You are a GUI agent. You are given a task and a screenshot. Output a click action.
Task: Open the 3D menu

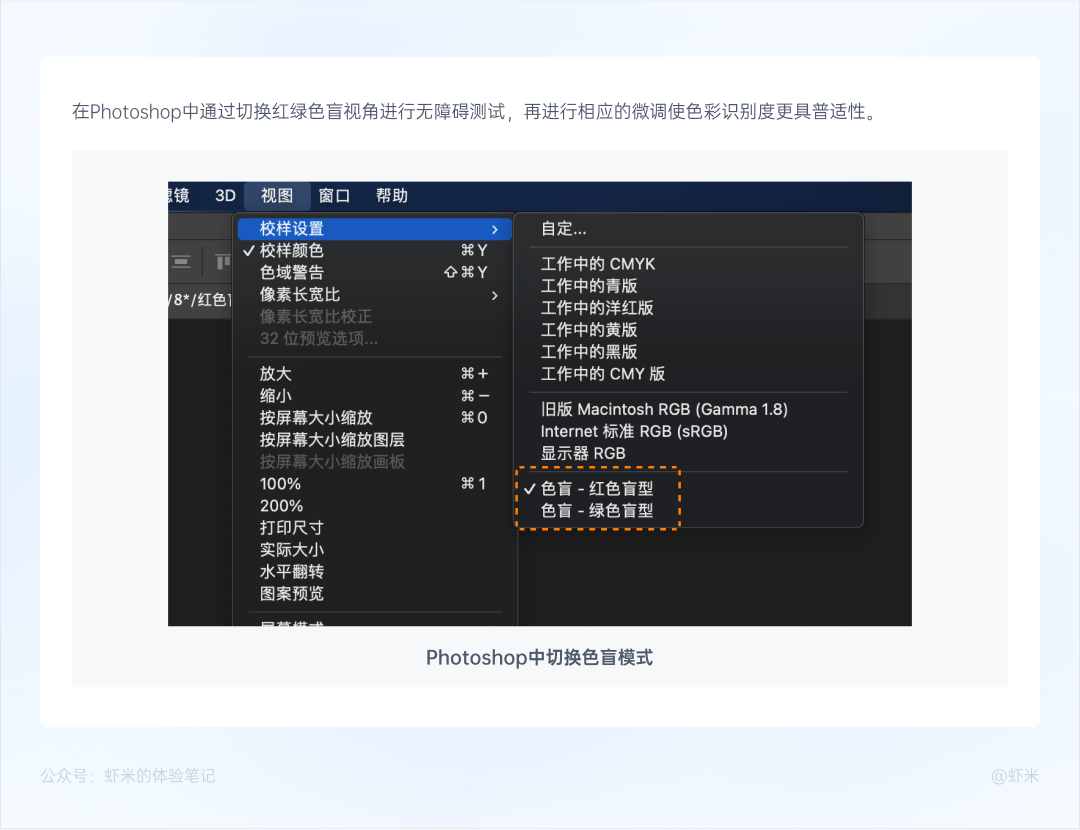click(225, 196)
